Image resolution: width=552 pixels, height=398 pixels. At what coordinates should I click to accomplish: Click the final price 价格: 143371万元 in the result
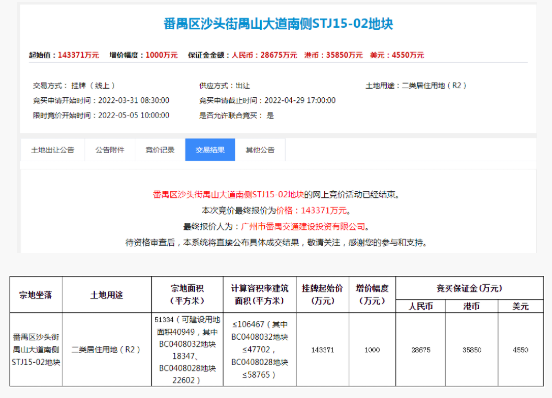pyautogui.click(x=313, y=210)
